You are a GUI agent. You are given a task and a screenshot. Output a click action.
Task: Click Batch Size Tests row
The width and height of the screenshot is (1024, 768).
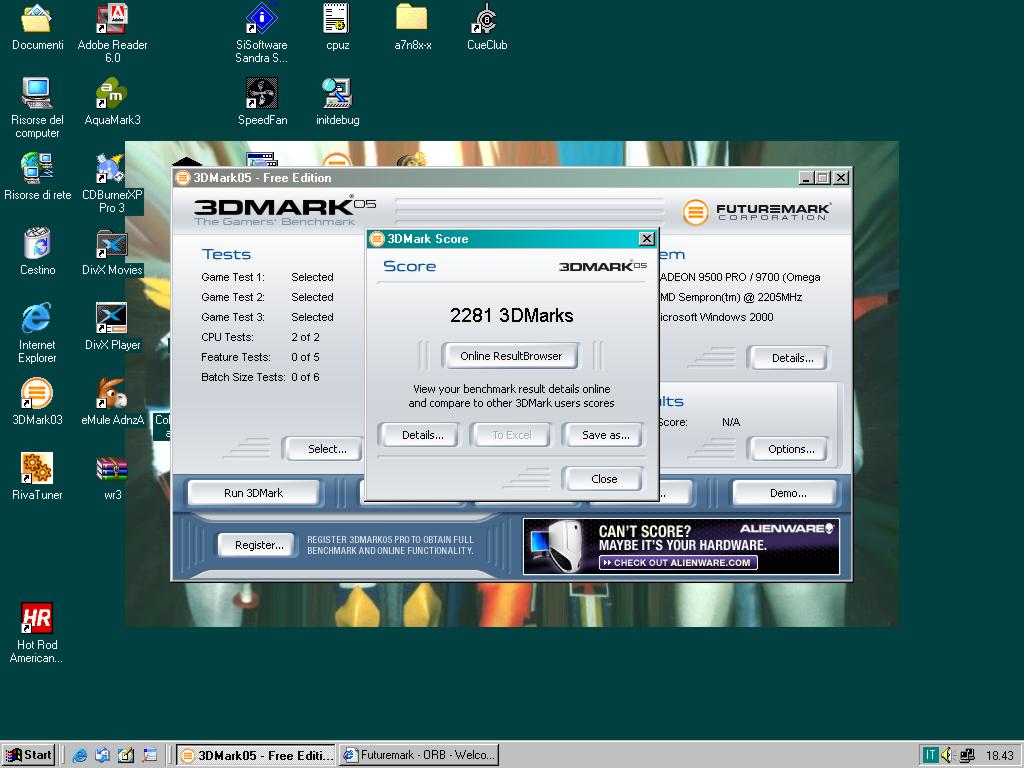260,377
